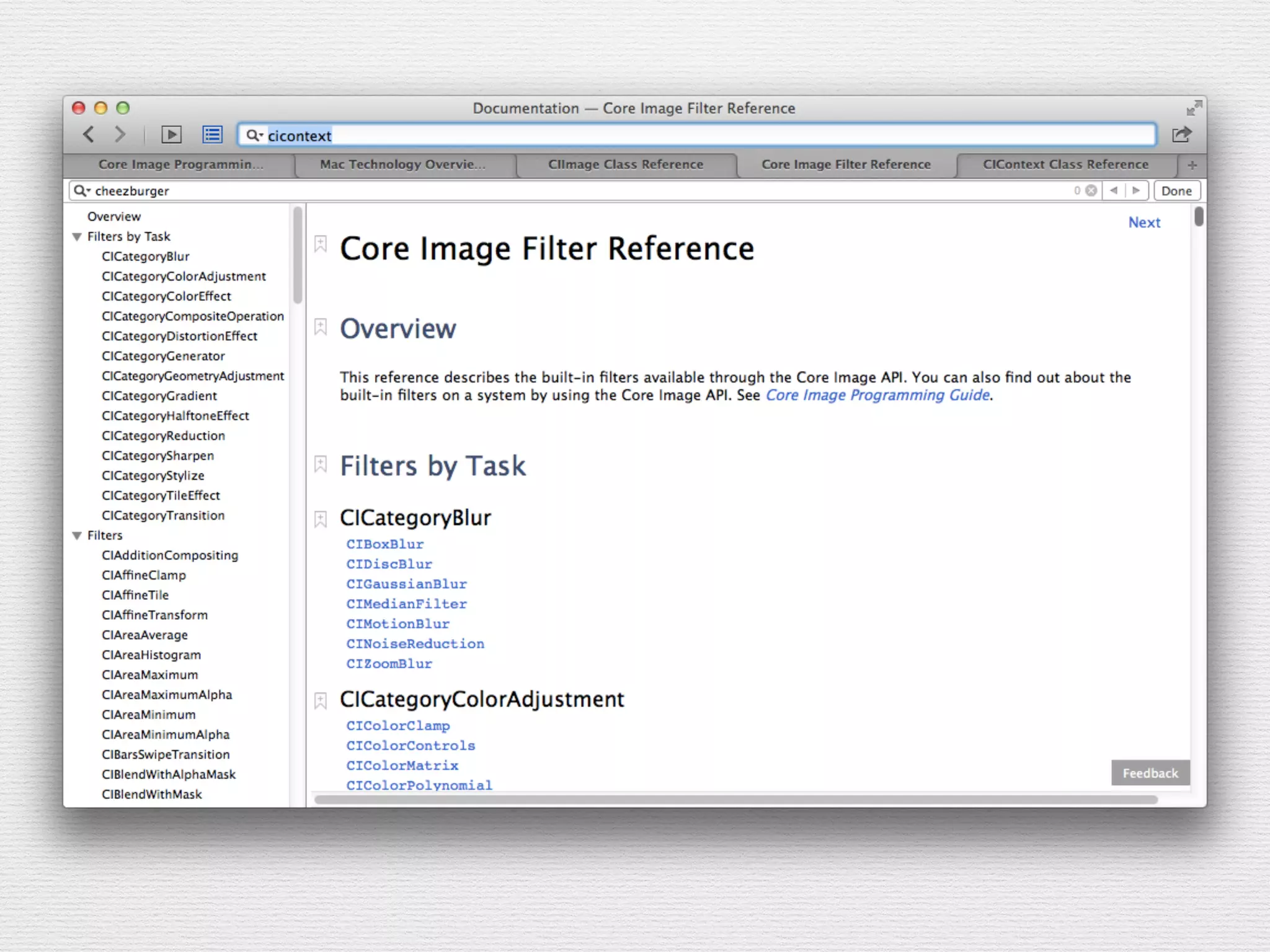Go forward with the right arrow button
Image resolution: width=1270 pixels, height=952 pixels.
click(120, 134)
